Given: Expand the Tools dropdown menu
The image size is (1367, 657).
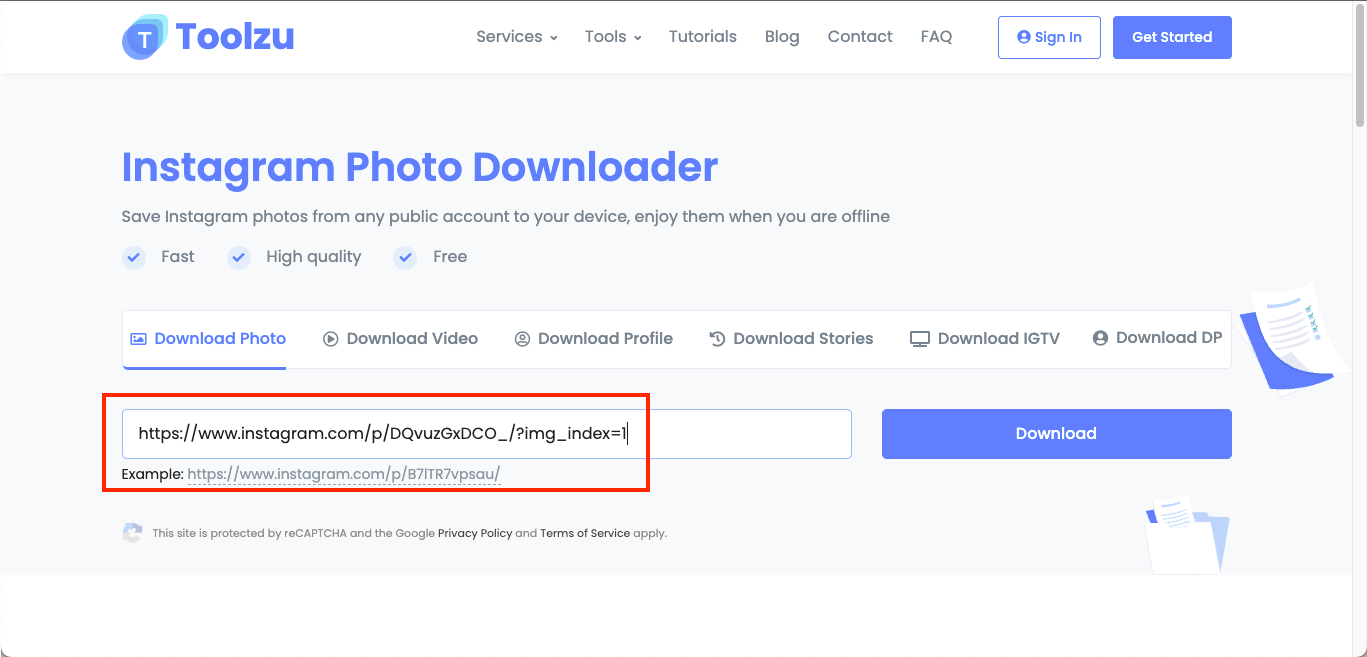Looking at the screenshot, I should [613, 37].
